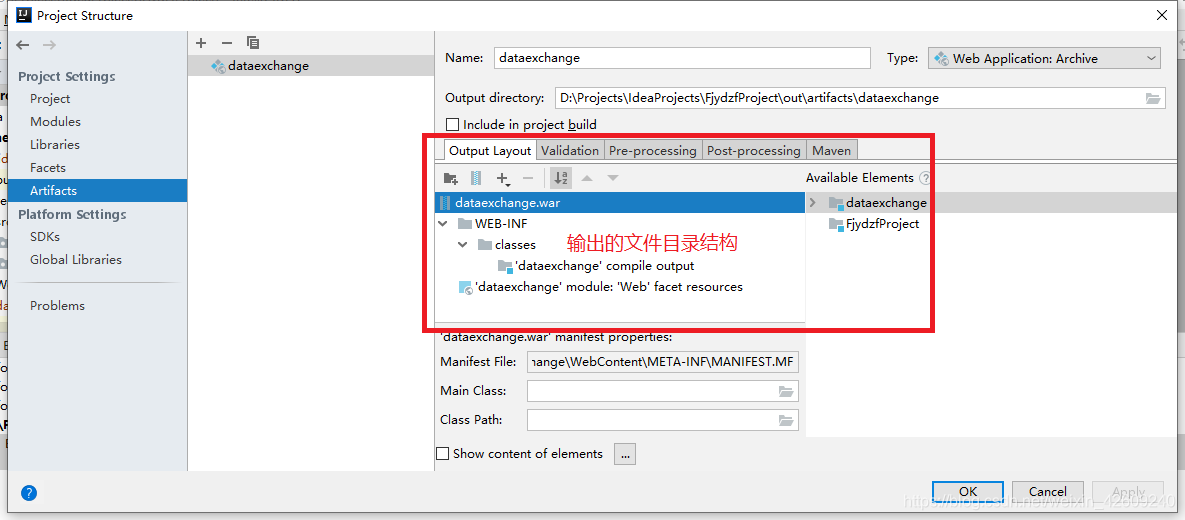Open the Pre-processing tab
The image size is (1185, 520).
coord(653,150)
